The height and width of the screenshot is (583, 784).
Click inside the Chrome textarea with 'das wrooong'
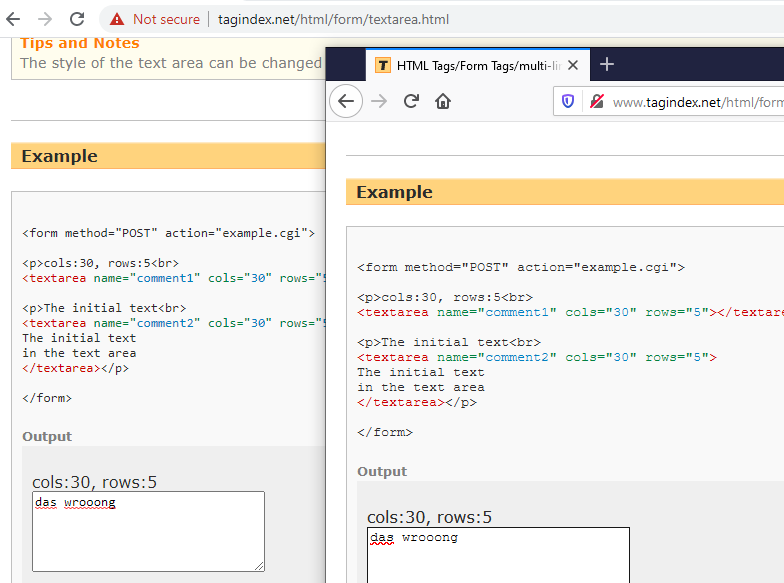point(148,531)
